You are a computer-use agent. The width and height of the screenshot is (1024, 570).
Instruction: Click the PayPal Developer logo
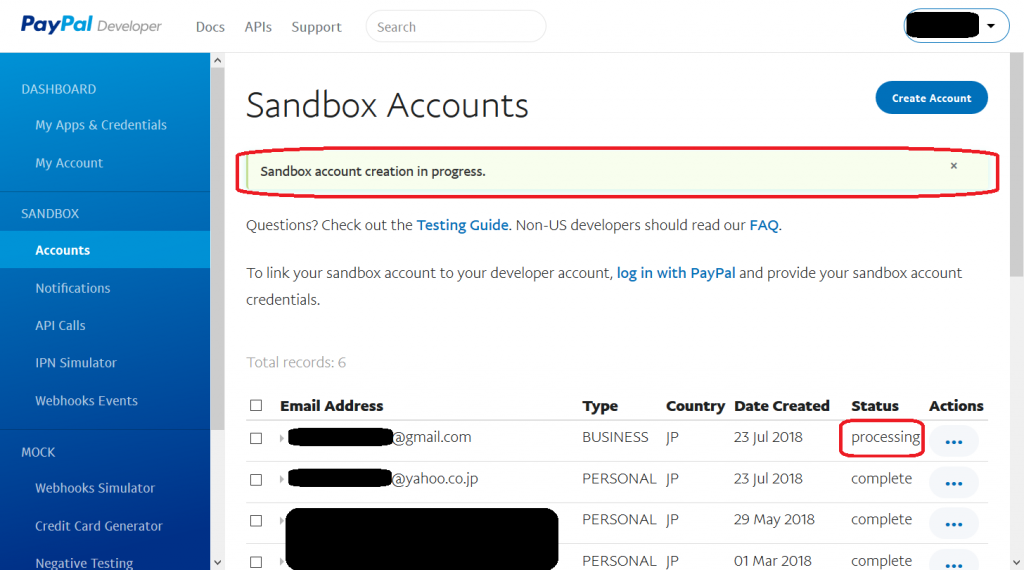click(91, 26)
